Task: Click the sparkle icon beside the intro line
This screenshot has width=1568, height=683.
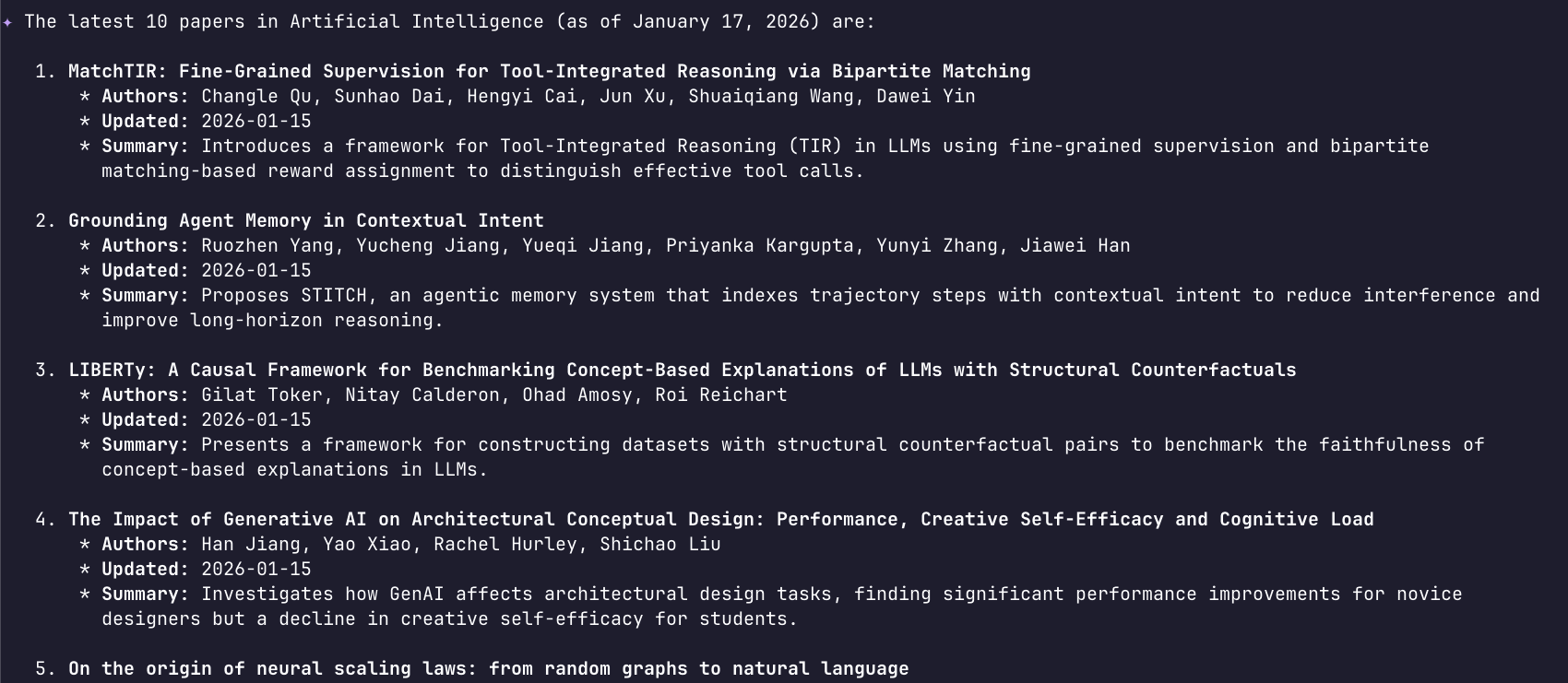Action: click(7, 22)
